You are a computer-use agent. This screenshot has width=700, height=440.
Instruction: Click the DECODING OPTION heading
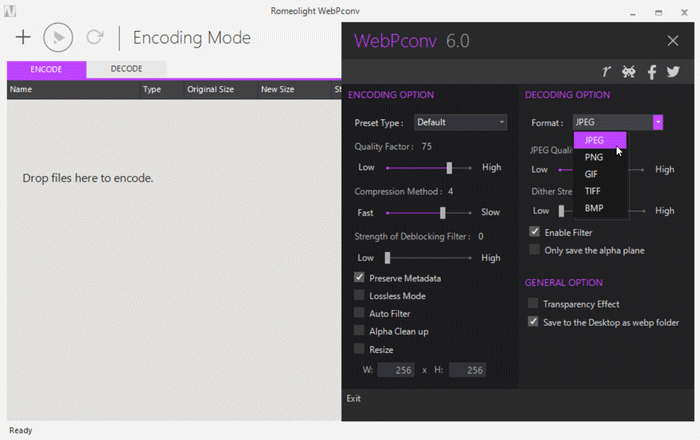(x=567, y=95)
